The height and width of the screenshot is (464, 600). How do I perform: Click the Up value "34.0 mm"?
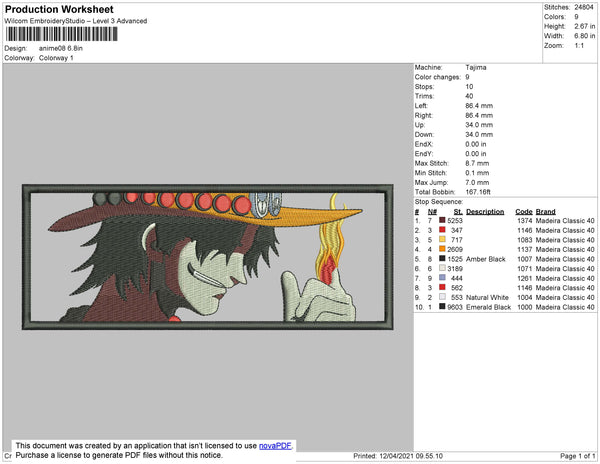(479, 125)
